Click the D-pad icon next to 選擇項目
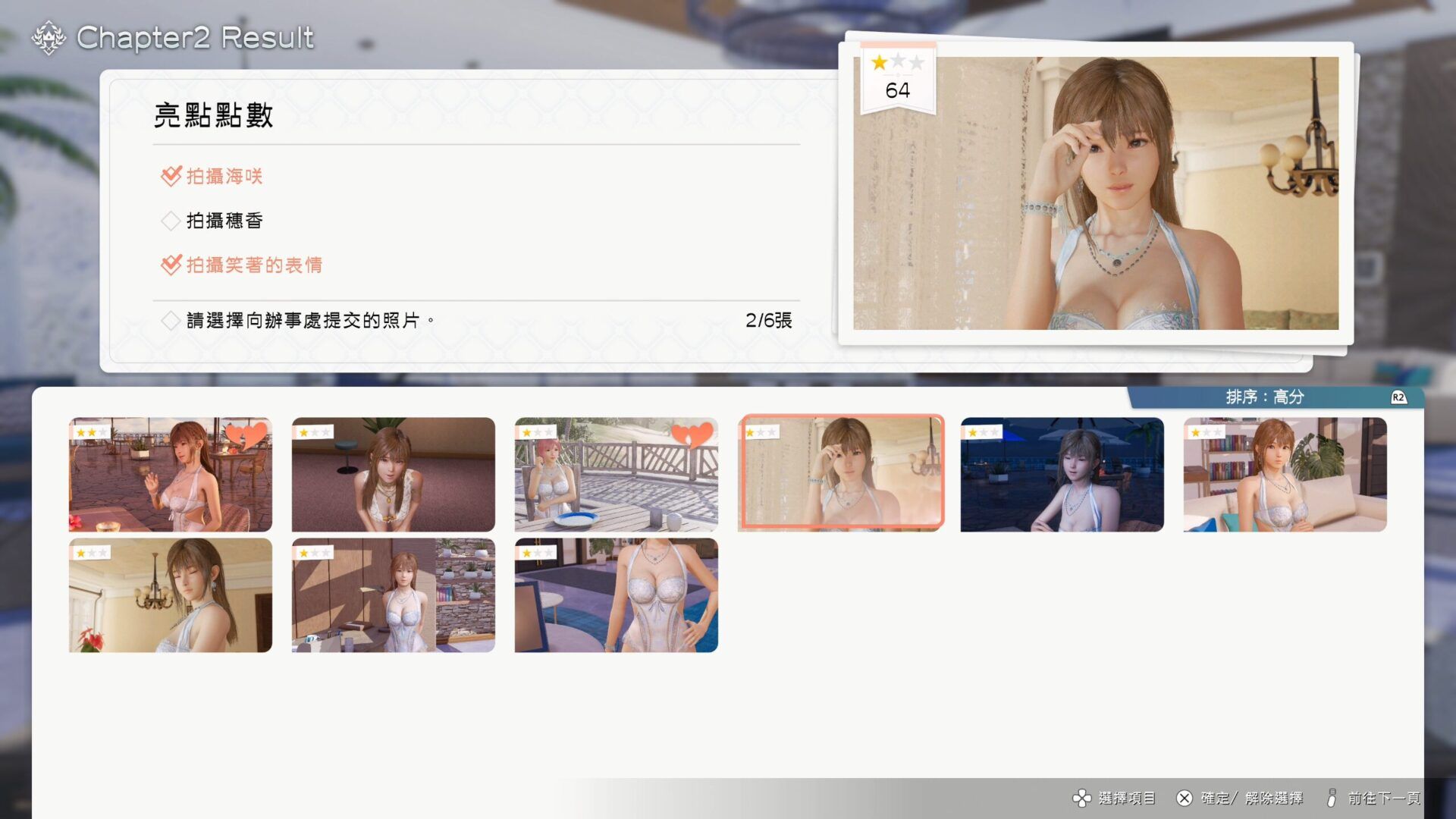The height and width of the screenshot is (819, 1456). (x=1081, y=798)
